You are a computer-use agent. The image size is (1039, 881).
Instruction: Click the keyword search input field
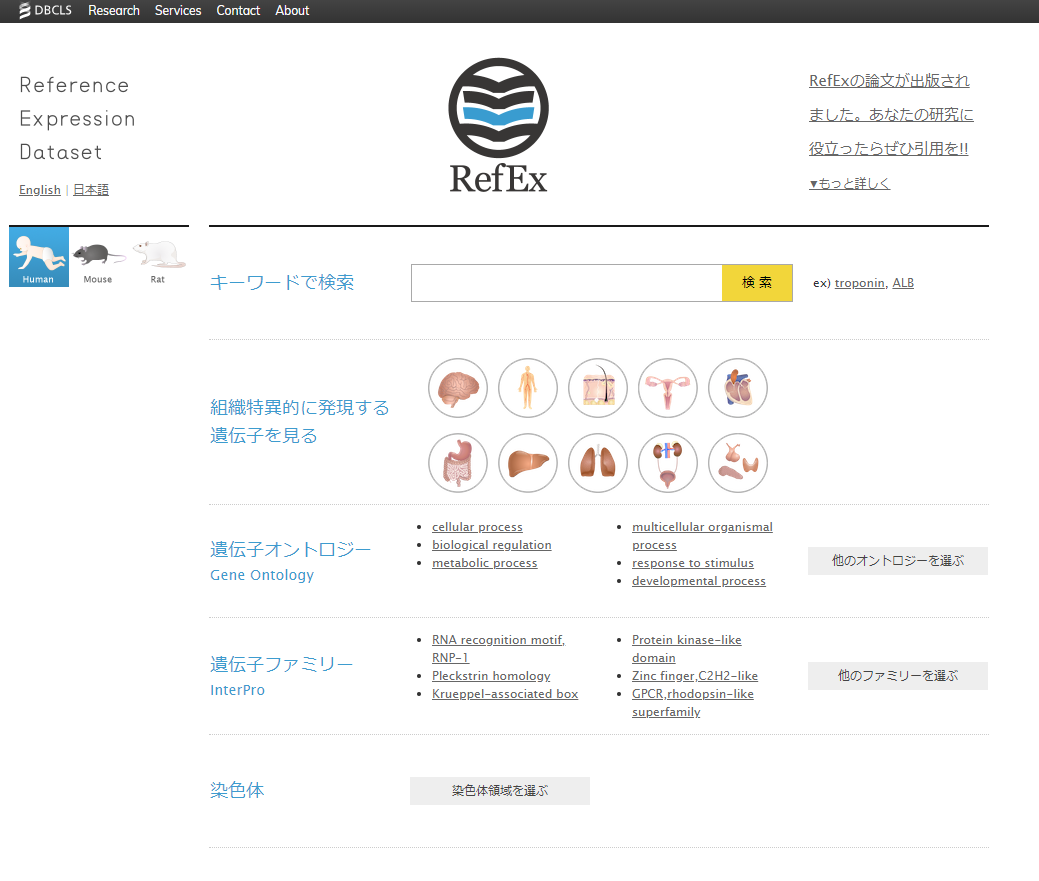click(x=566, y=283)
